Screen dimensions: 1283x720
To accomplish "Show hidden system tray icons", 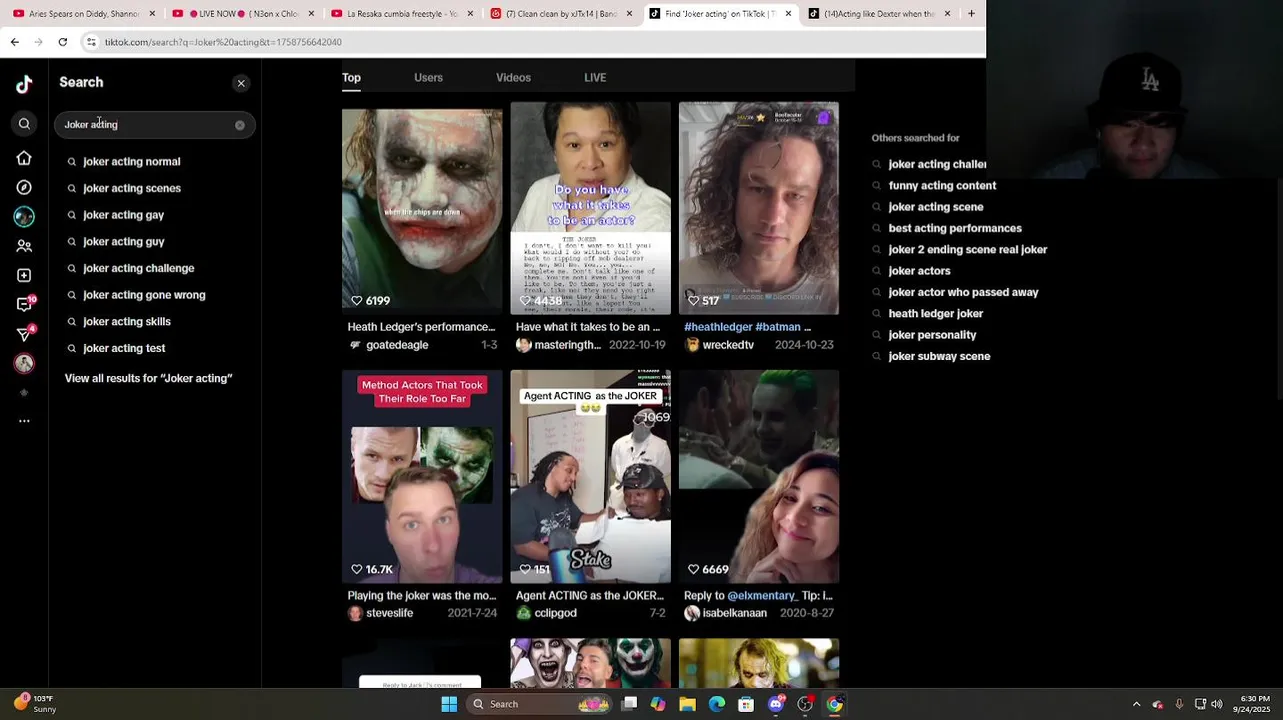I will pyautogui.click(x=1136, y=704).
